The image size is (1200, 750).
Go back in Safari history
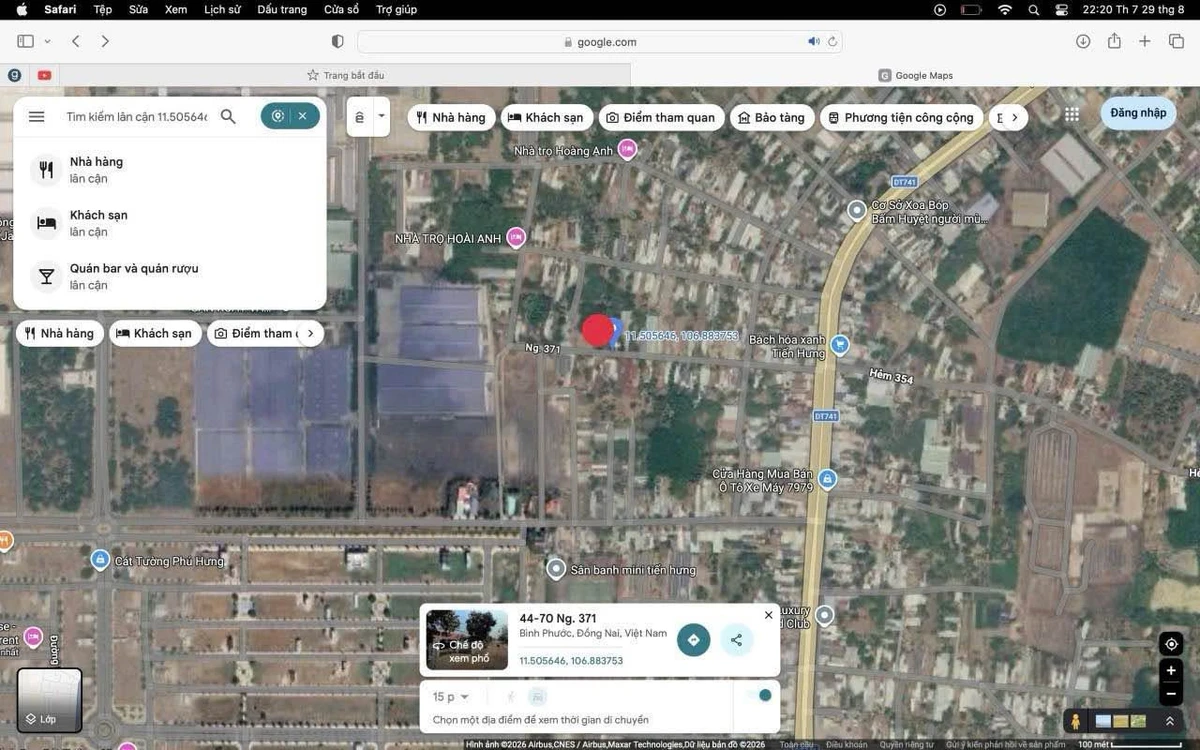point(76,41)
